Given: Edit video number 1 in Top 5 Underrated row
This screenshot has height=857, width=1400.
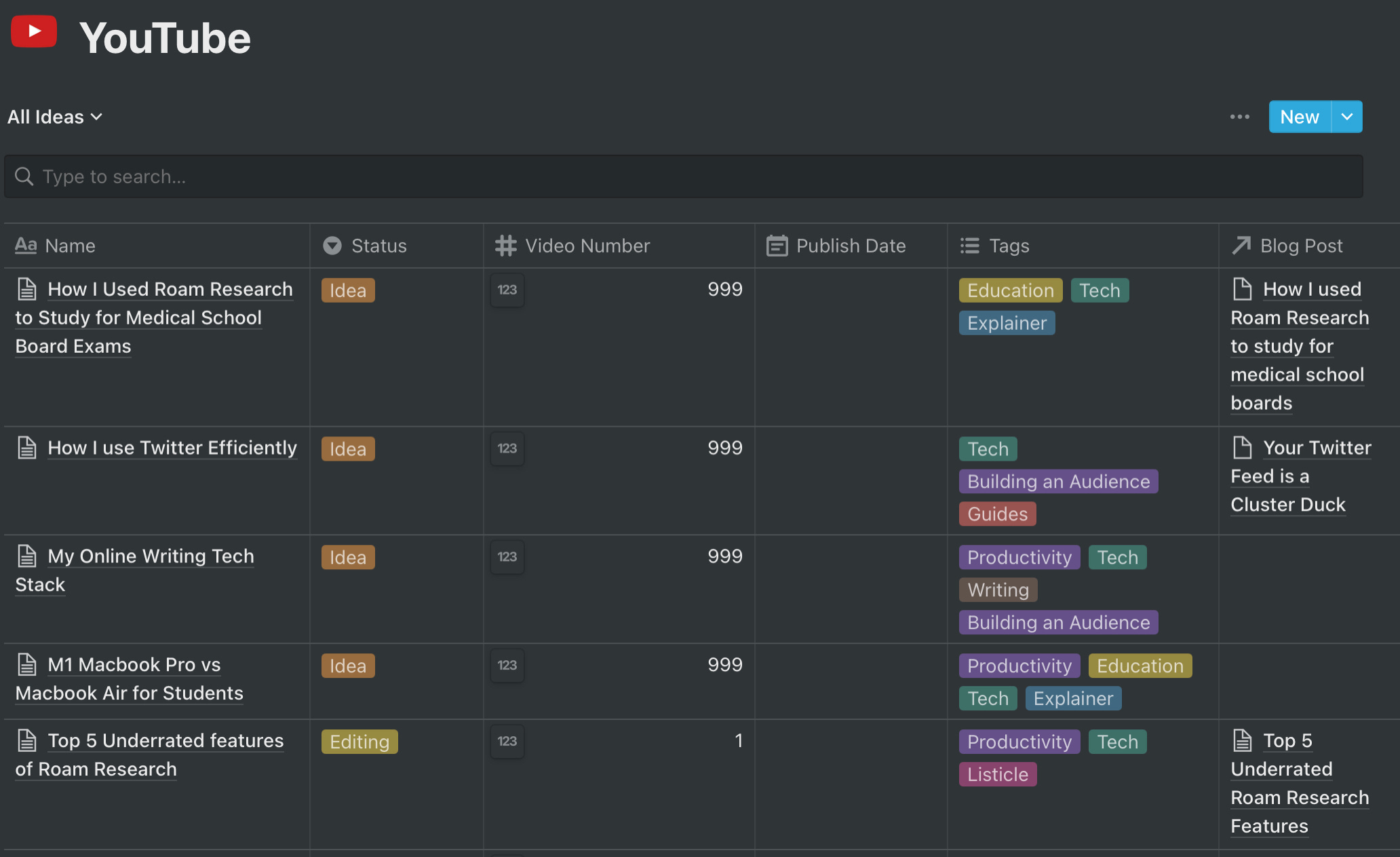Looking at the screenshot, I should 739,741.
